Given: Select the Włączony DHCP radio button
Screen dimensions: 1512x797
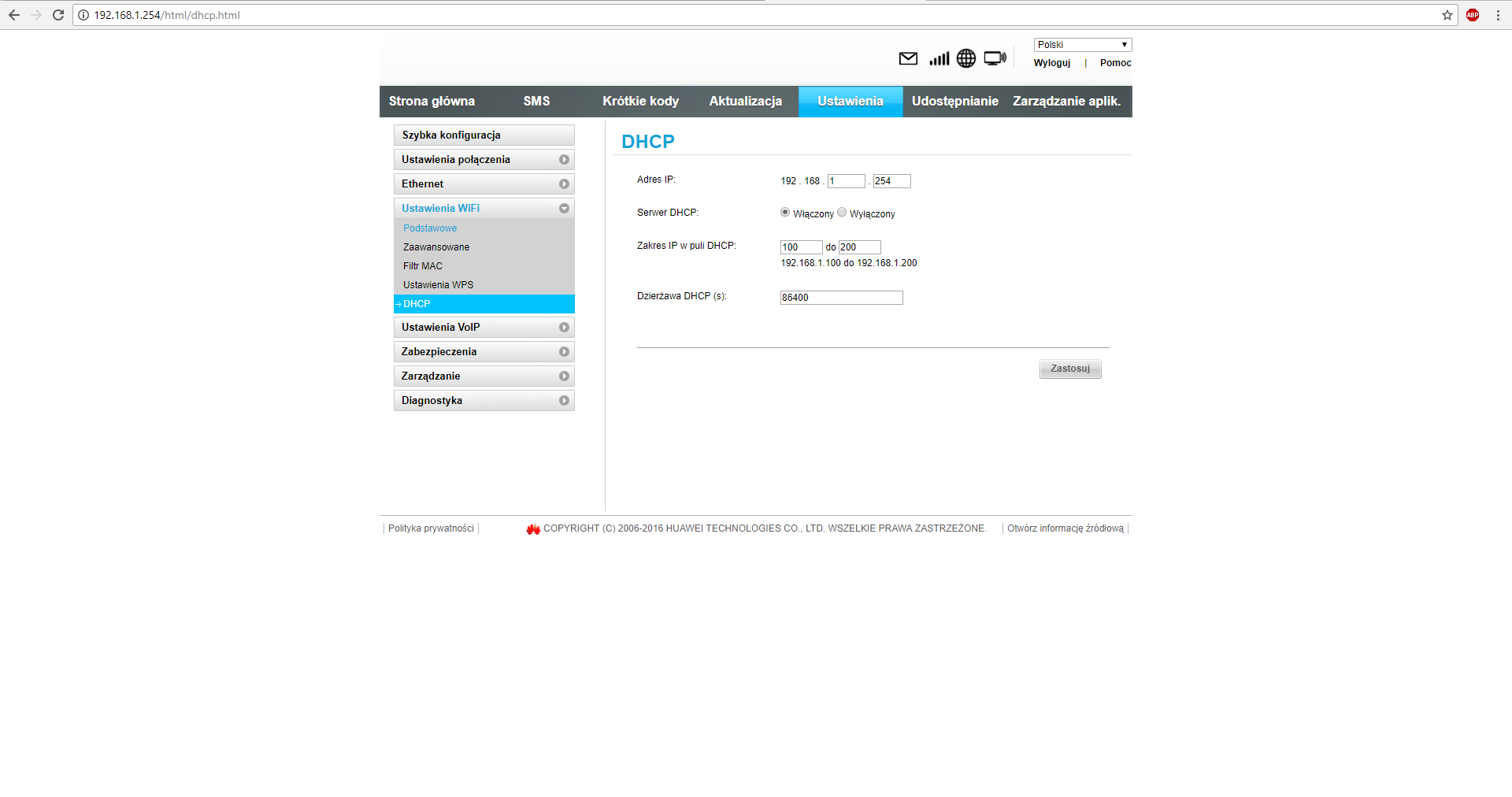Looking at the screenshot, I should (x=785, y=213).
